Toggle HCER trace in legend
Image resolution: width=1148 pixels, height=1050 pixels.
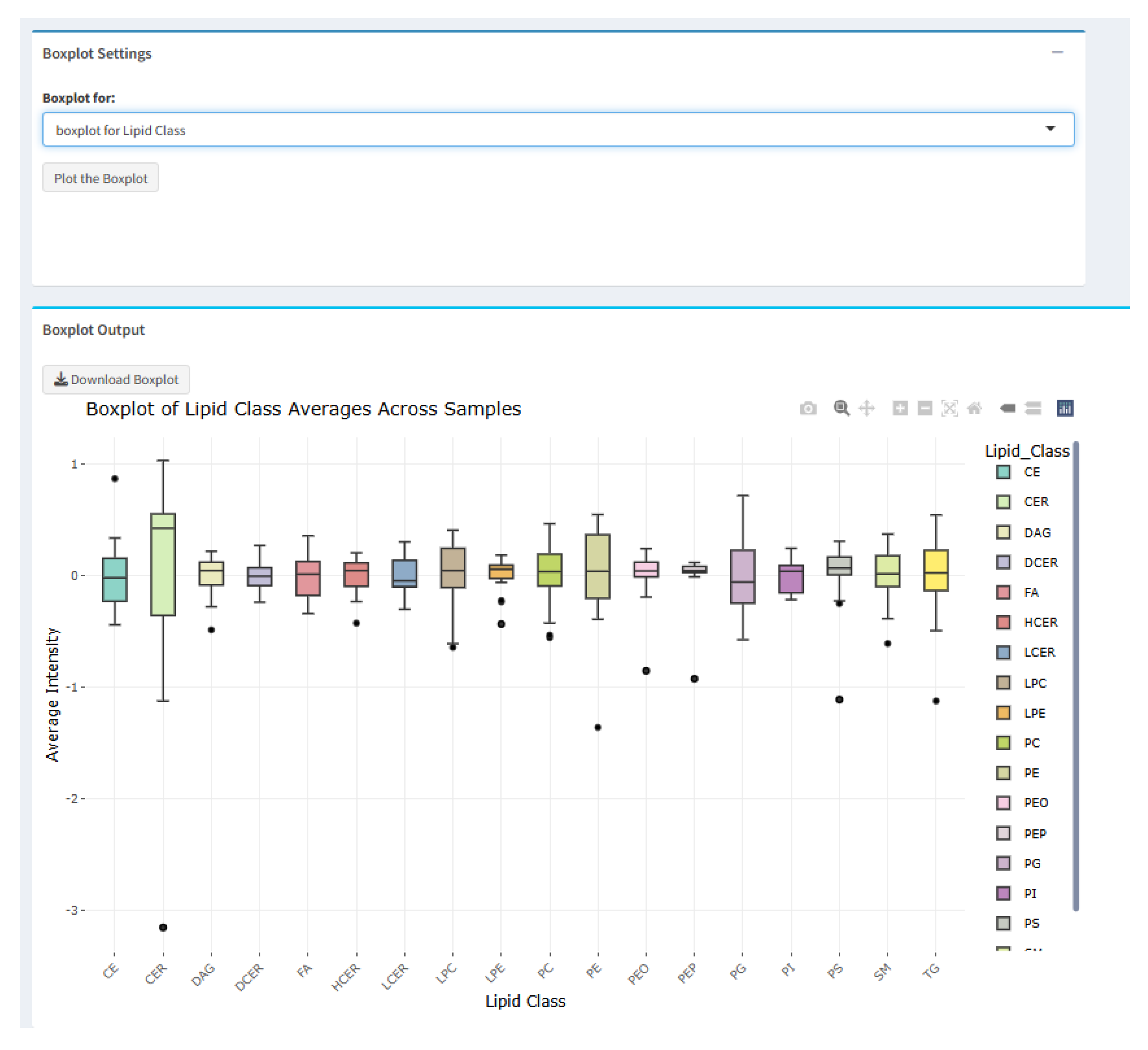tap(1027, 622)
